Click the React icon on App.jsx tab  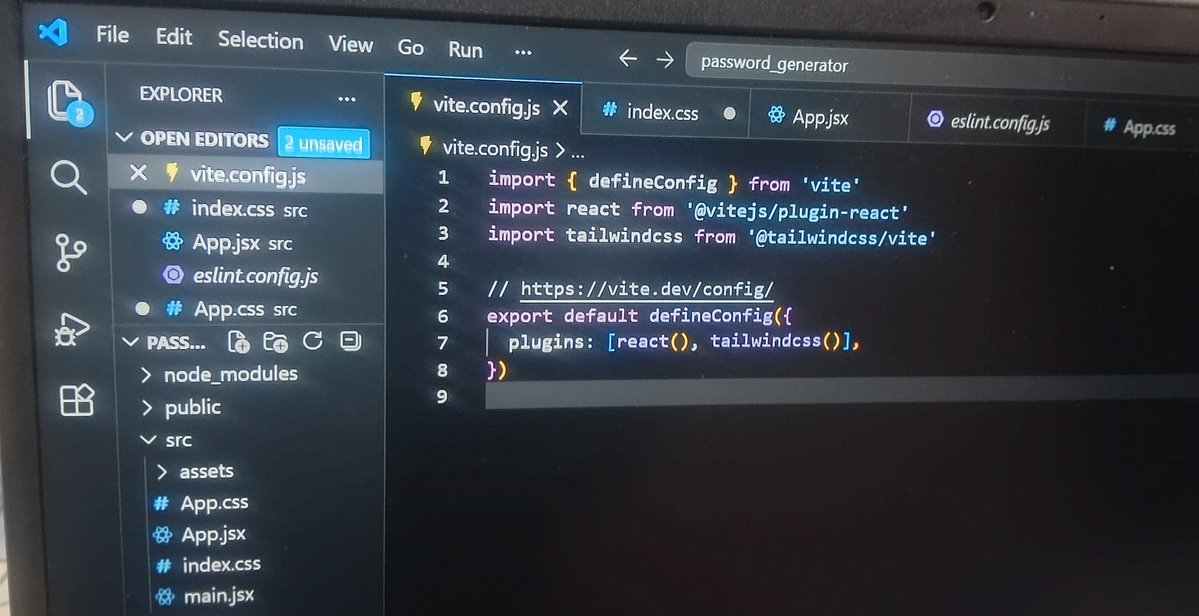tap(777, 116)
